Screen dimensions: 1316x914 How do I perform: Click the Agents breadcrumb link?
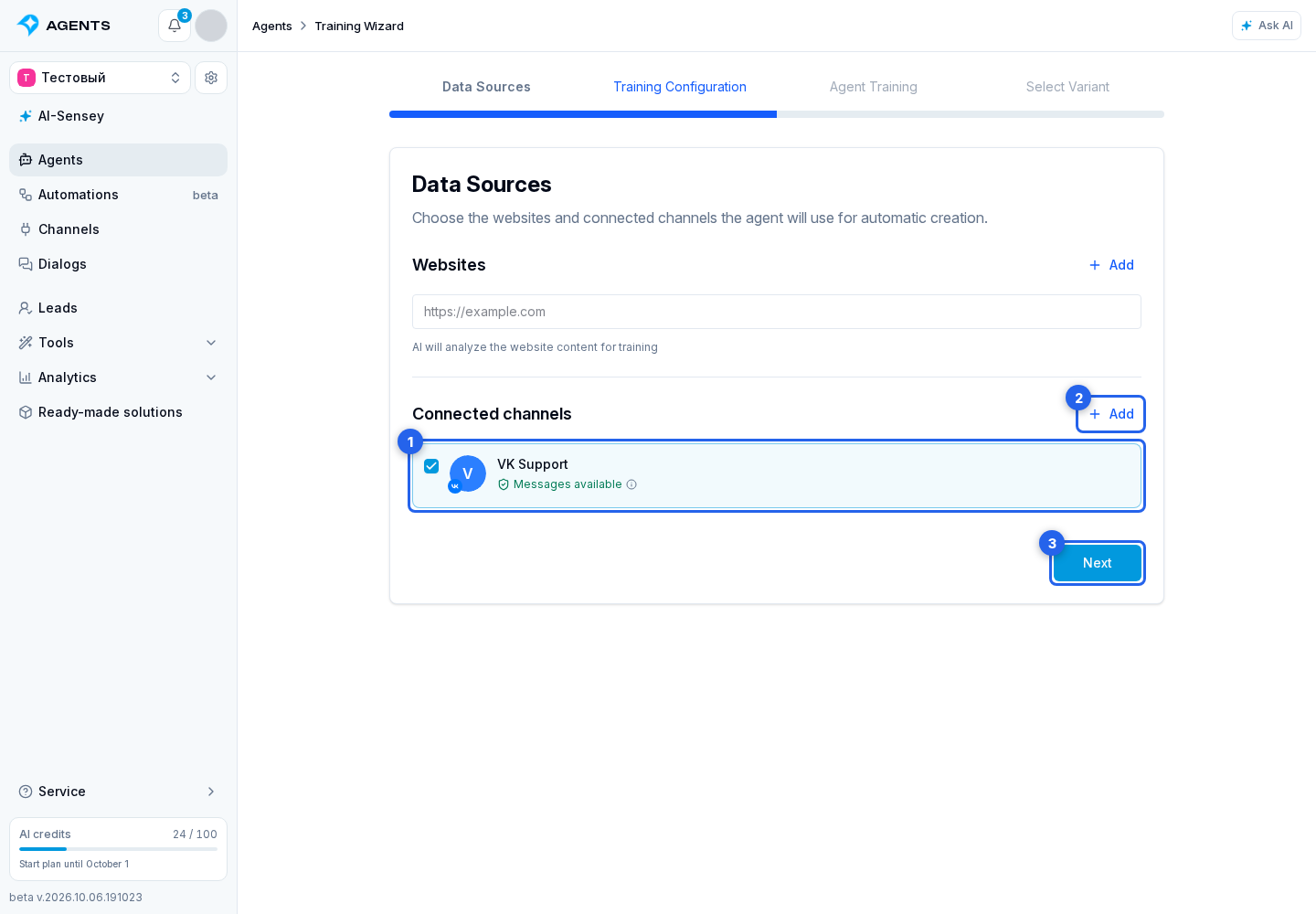point(272,26)
